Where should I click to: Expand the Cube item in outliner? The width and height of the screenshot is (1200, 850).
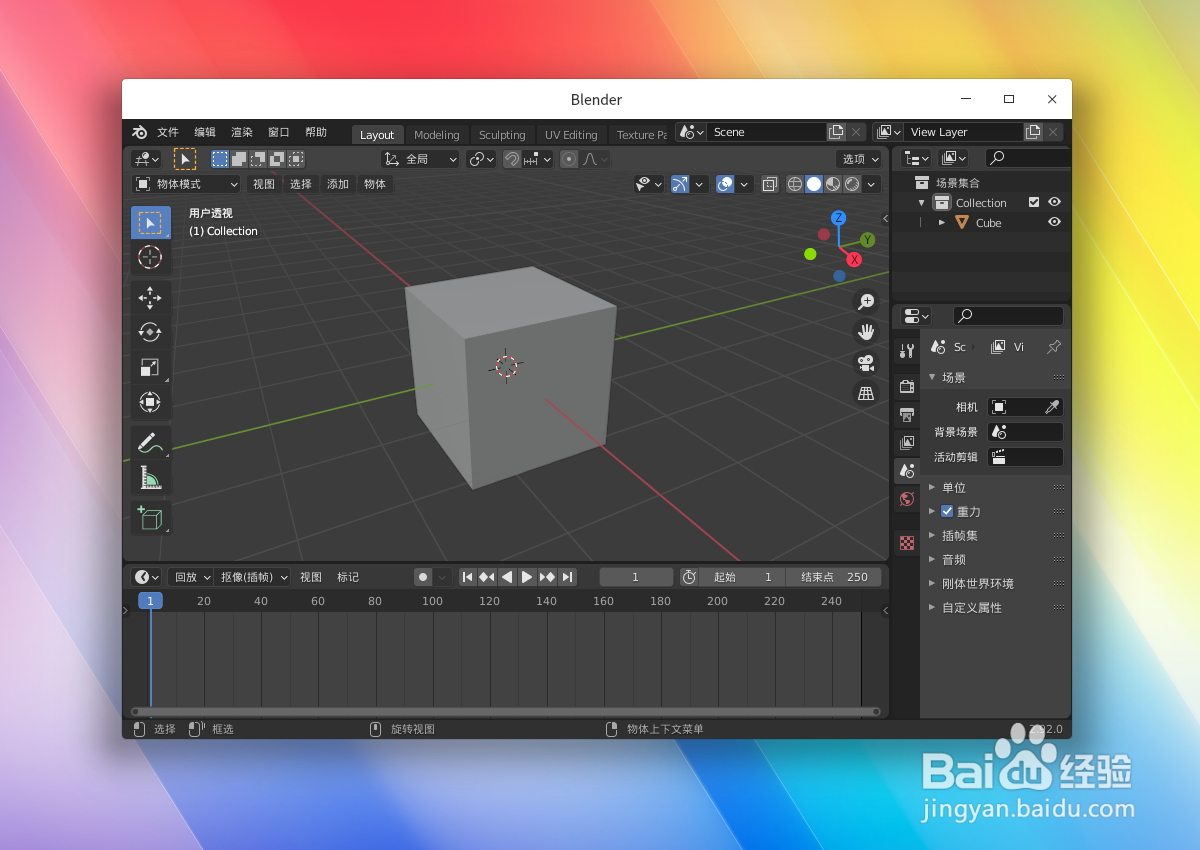click(x=942, y=223)
